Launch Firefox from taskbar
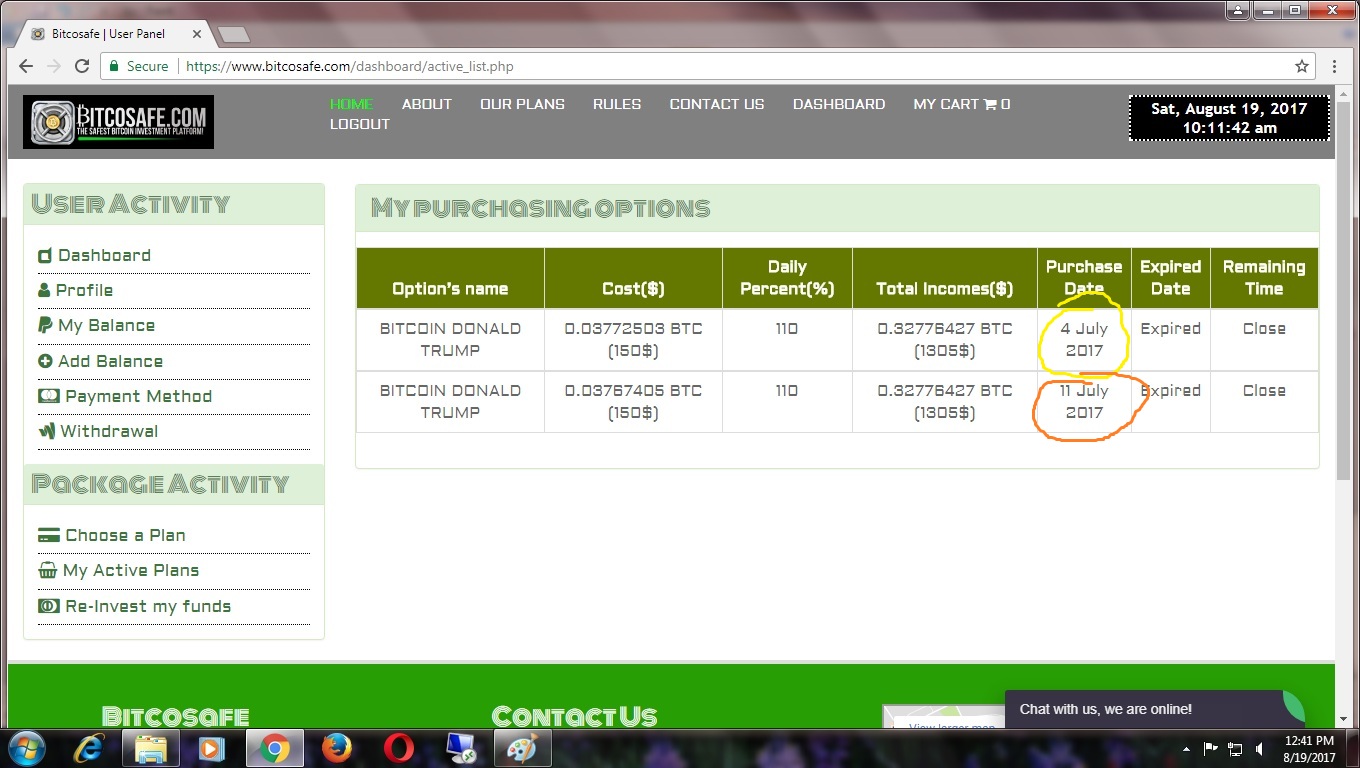1360x768 pixels. point(337,748)
